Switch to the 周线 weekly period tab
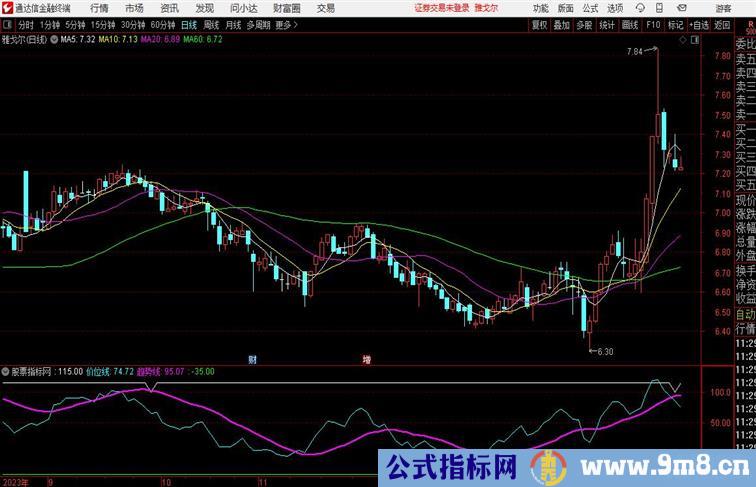Viewport: 756px width, 487px height. point(211,25)
